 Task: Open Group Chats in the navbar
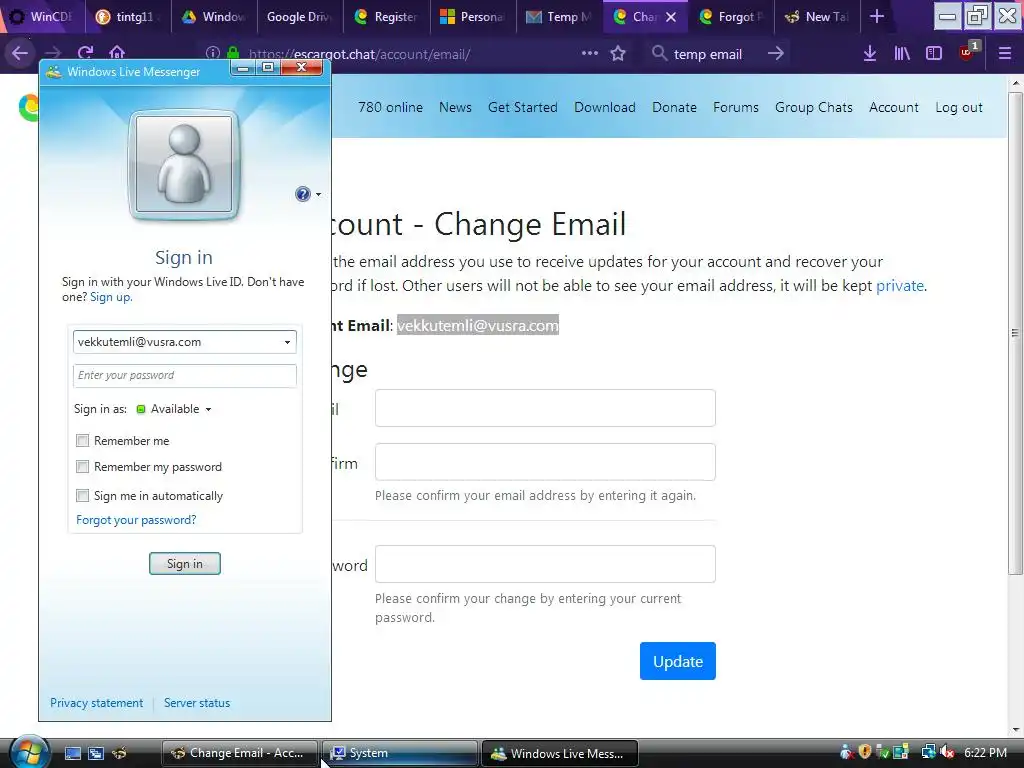pyautogui.click(x=814, y=107)
